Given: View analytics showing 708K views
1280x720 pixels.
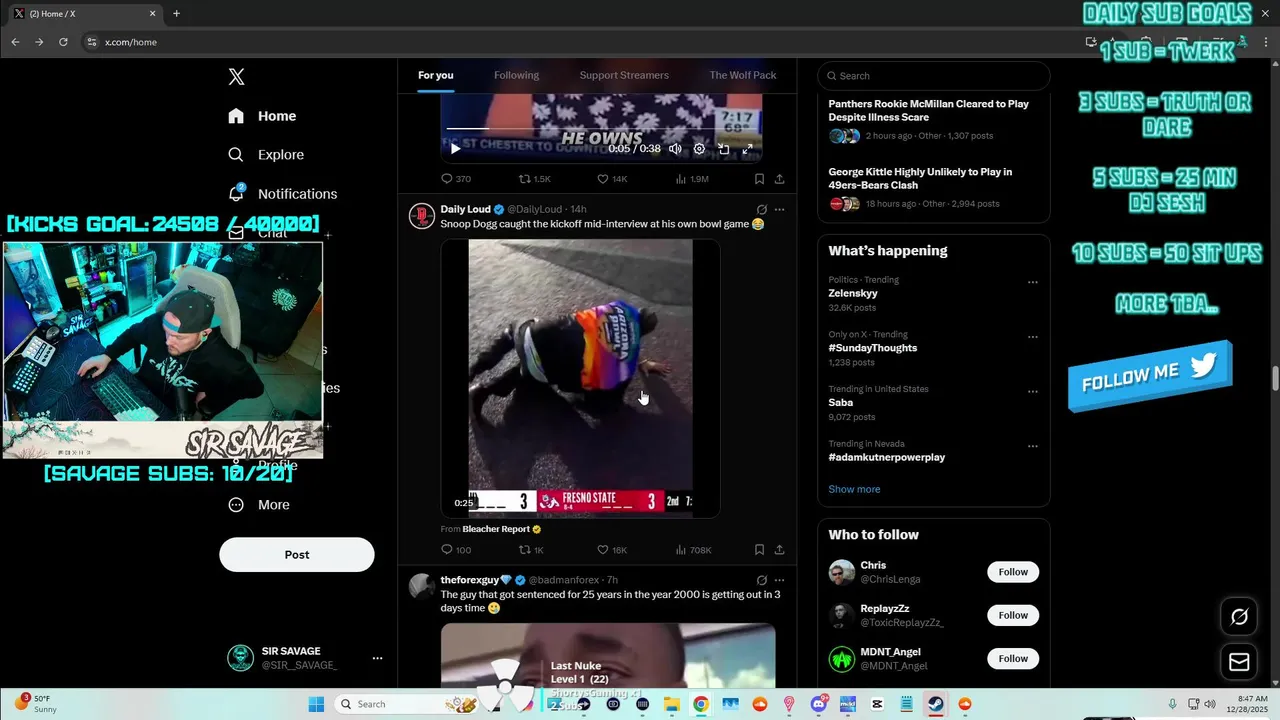Looking at the screenshot, I should pos(693,550).
